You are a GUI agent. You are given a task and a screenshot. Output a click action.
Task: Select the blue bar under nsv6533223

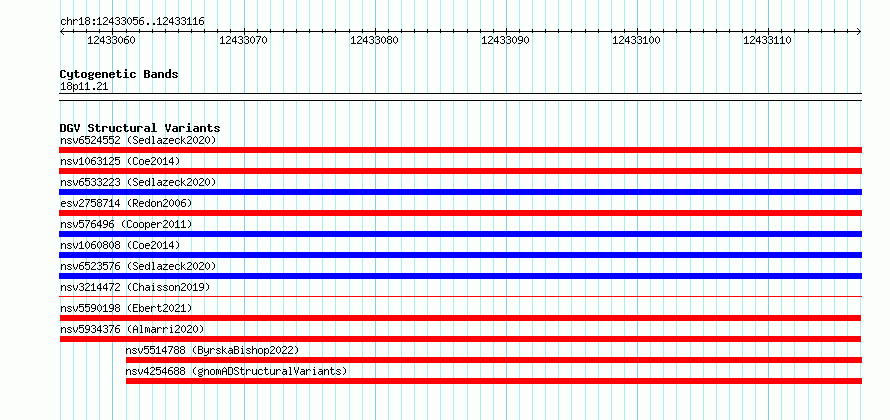click(460, 192)
